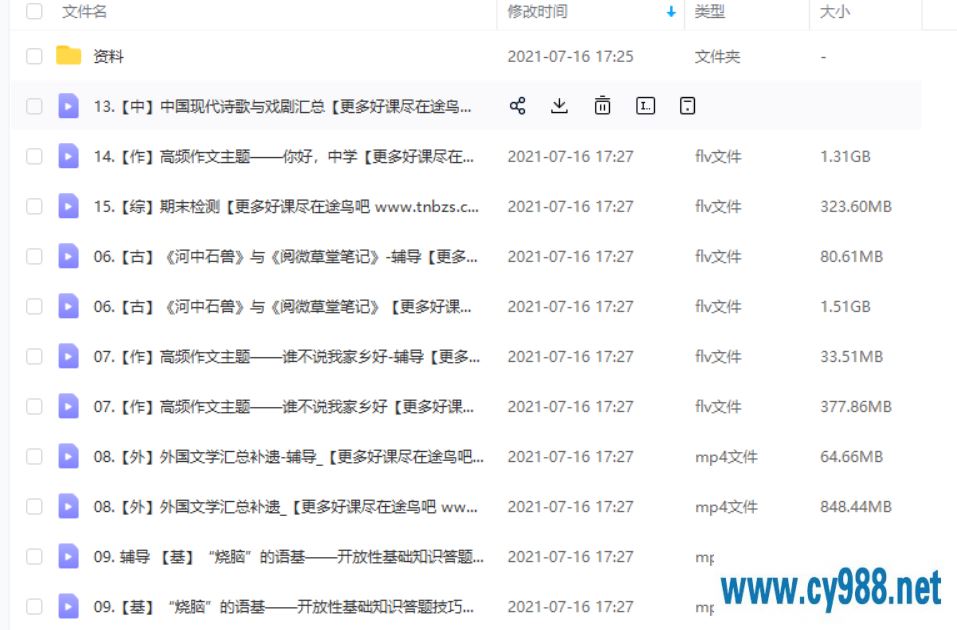The width and height of the screenshot is (957, 630).
Task: Sort by 类型 column header
Action: (x=709, y=12)
